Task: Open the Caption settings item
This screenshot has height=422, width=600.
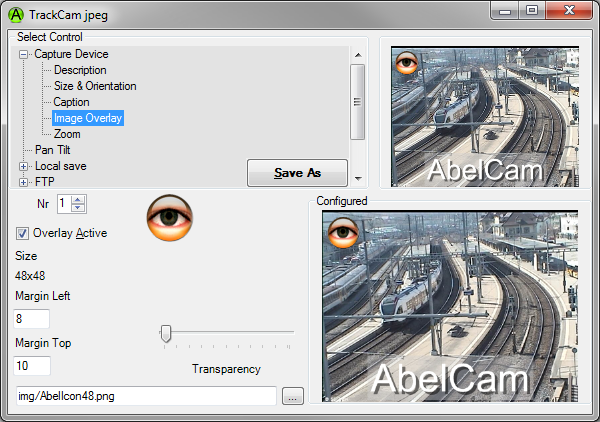Action: click(x=71, y=102)
